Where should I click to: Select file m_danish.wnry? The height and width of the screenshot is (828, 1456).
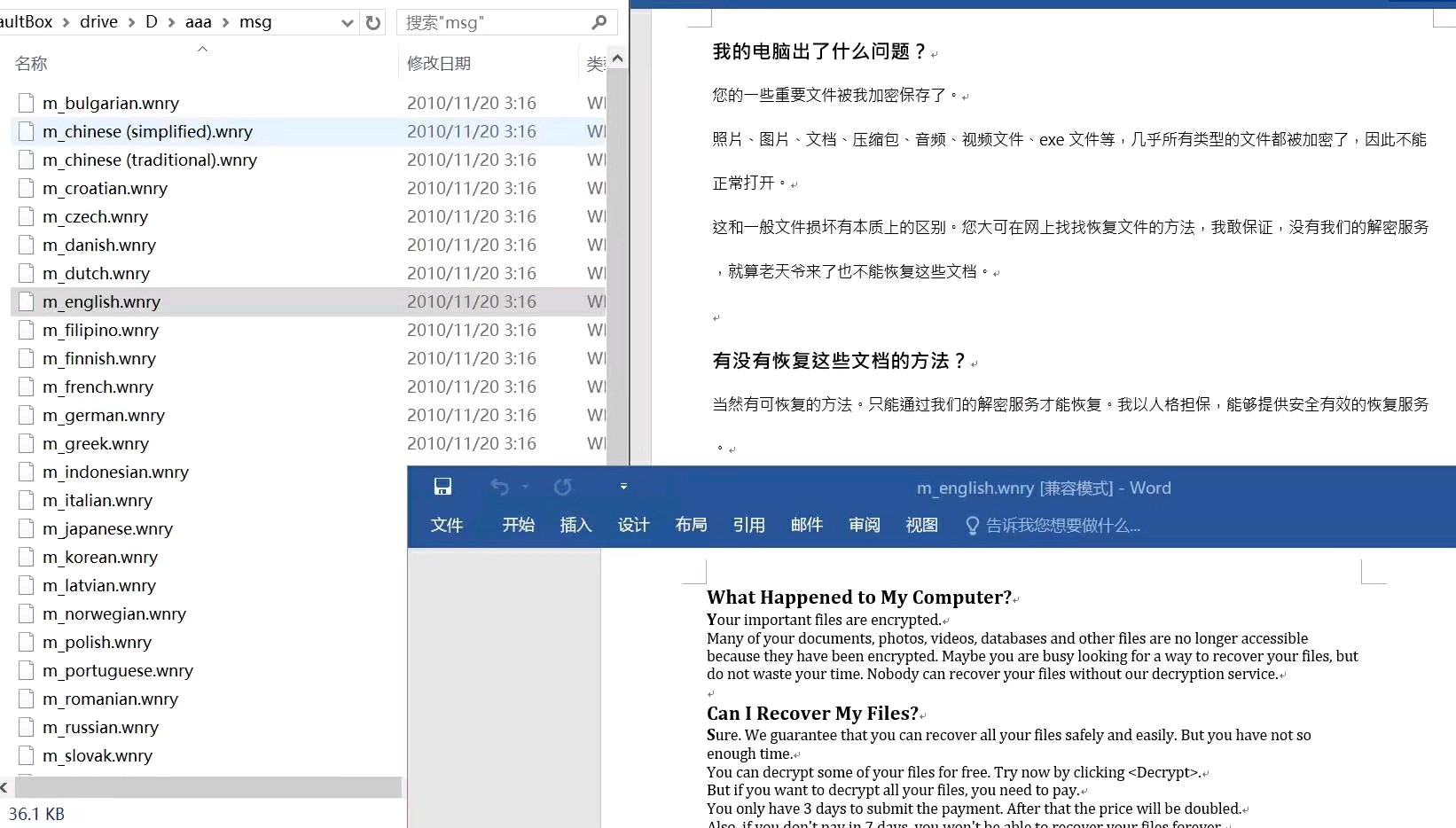pos(98,245)
